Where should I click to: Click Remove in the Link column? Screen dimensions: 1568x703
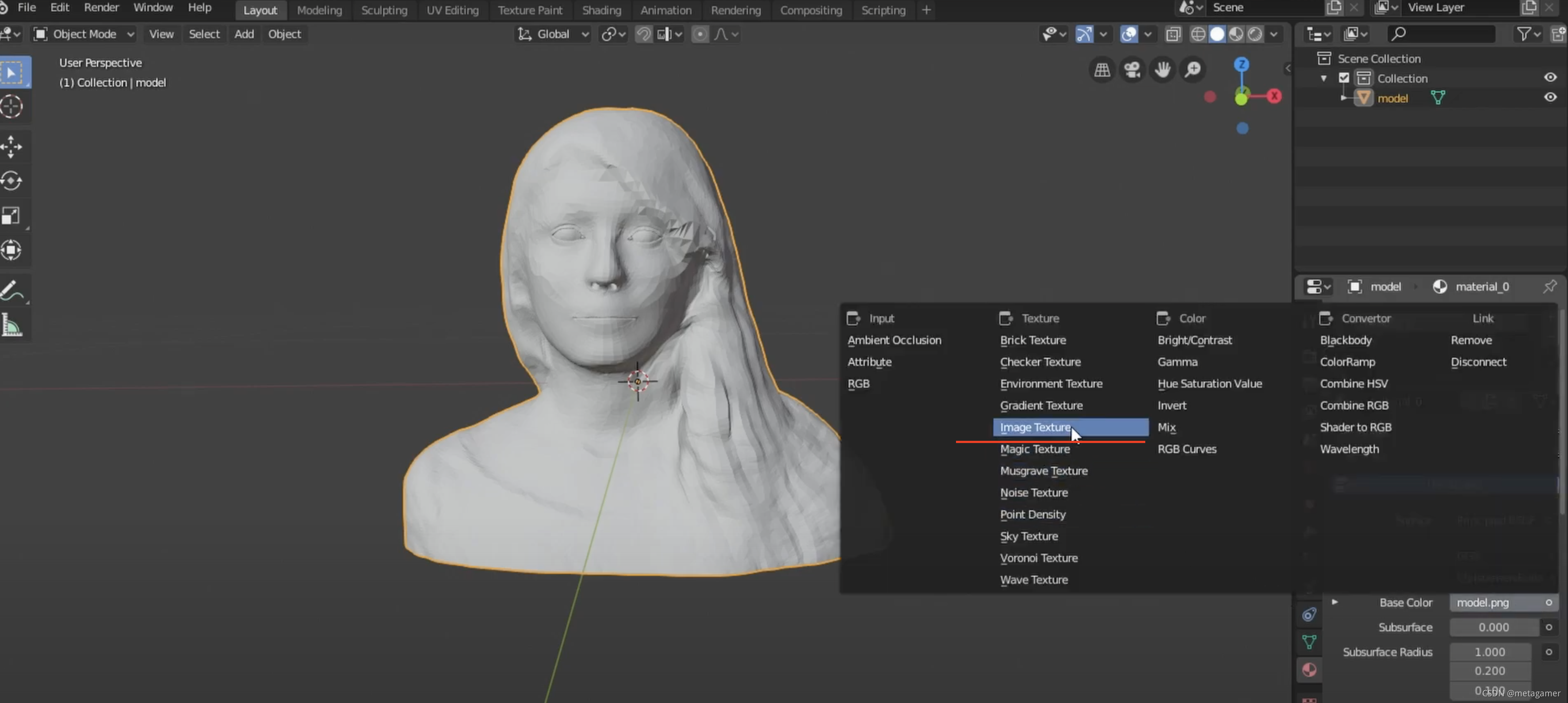pyautogui.click(x=1471, y=340)
